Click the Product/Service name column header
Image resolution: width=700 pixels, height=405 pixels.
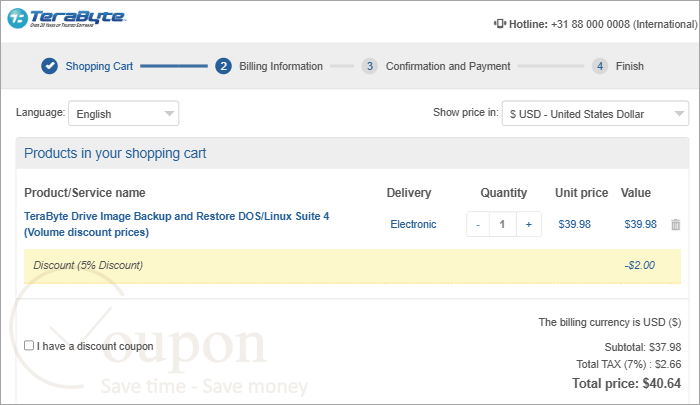85,193
